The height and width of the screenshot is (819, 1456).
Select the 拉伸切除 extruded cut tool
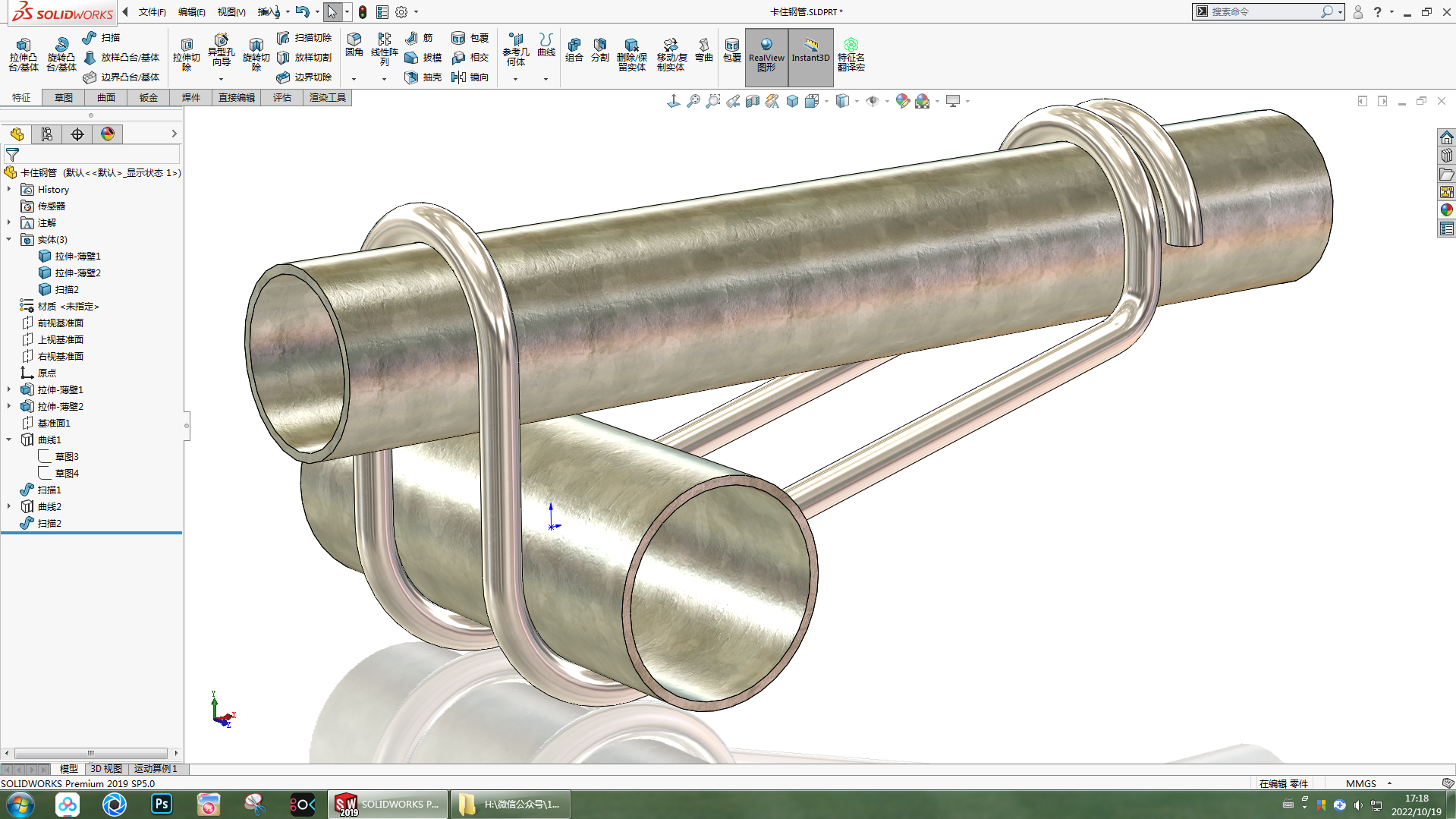[187, 54]
